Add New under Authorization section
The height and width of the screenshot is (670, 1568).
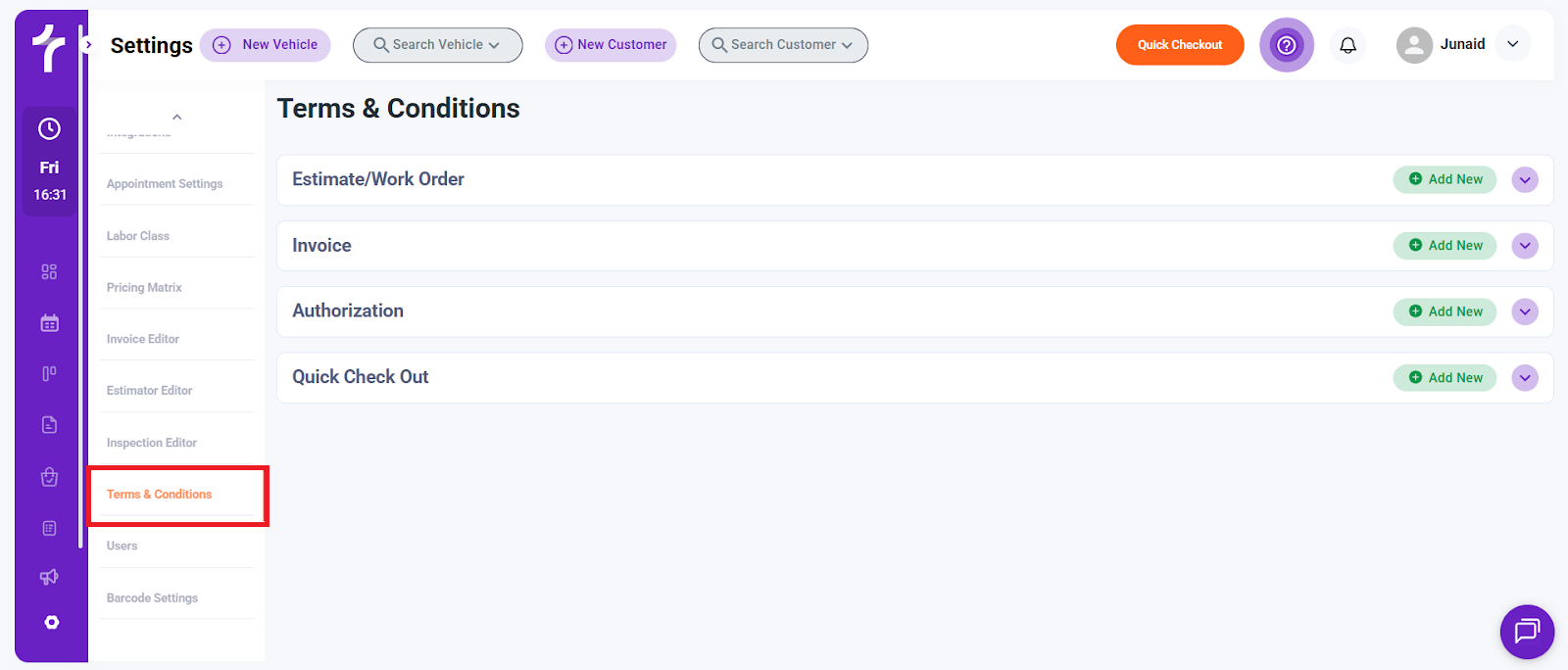1445,311
